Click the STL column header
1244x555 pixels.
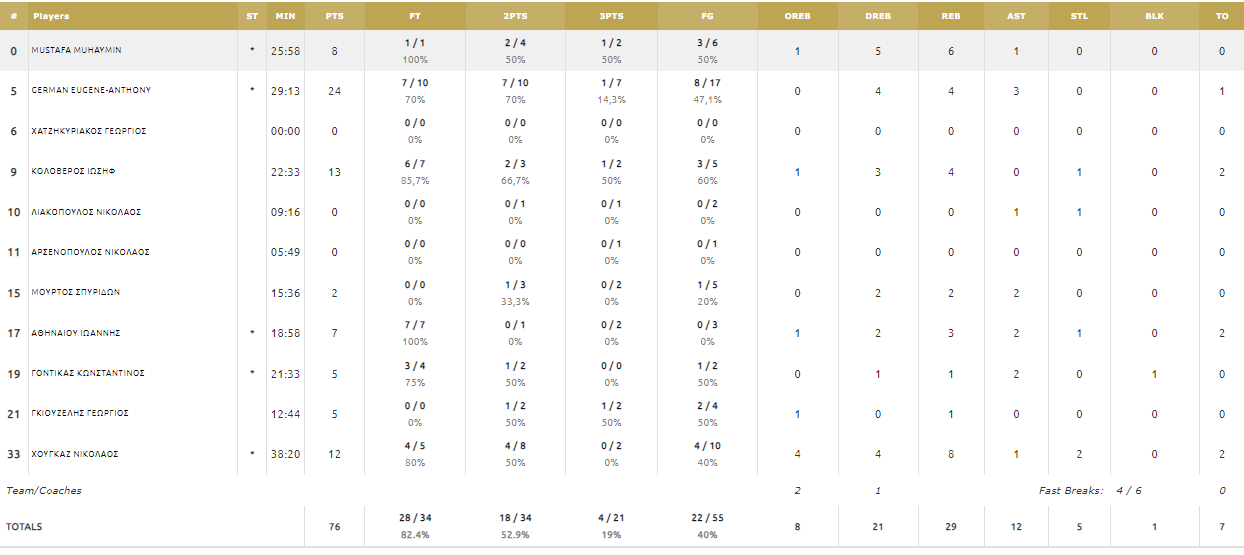(1079, 16)
